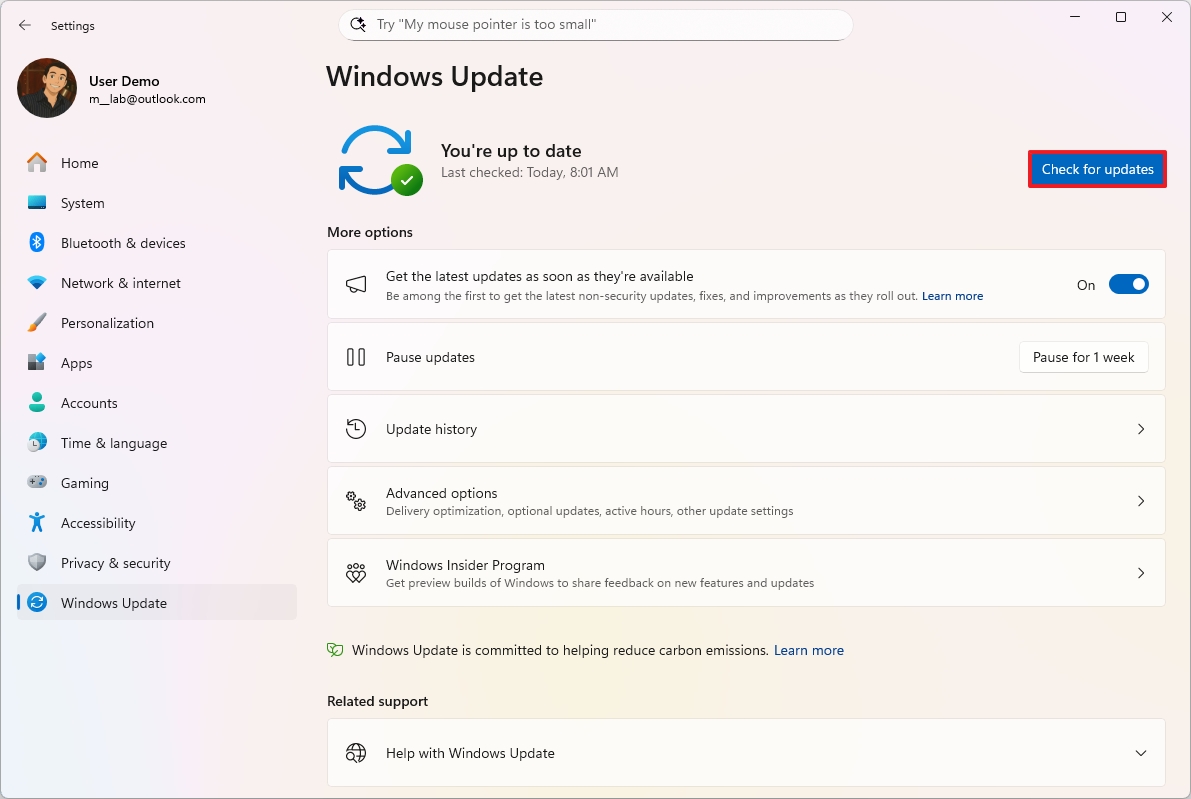Click the Privacy & security shield icon
Viewport: 1191px width, 799px height.
coord(36,562)
